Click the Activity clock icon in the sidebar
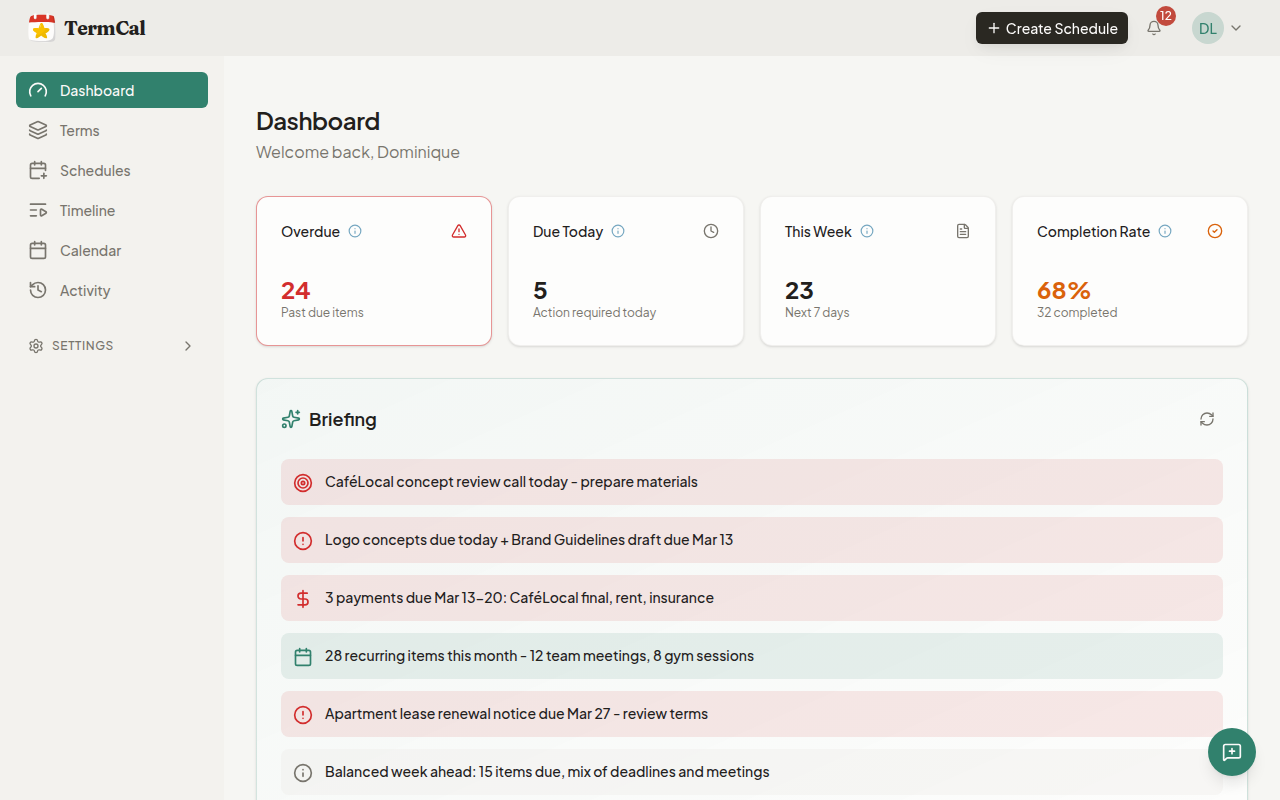This screenshot has width=1280, height=800. (37, 290)
